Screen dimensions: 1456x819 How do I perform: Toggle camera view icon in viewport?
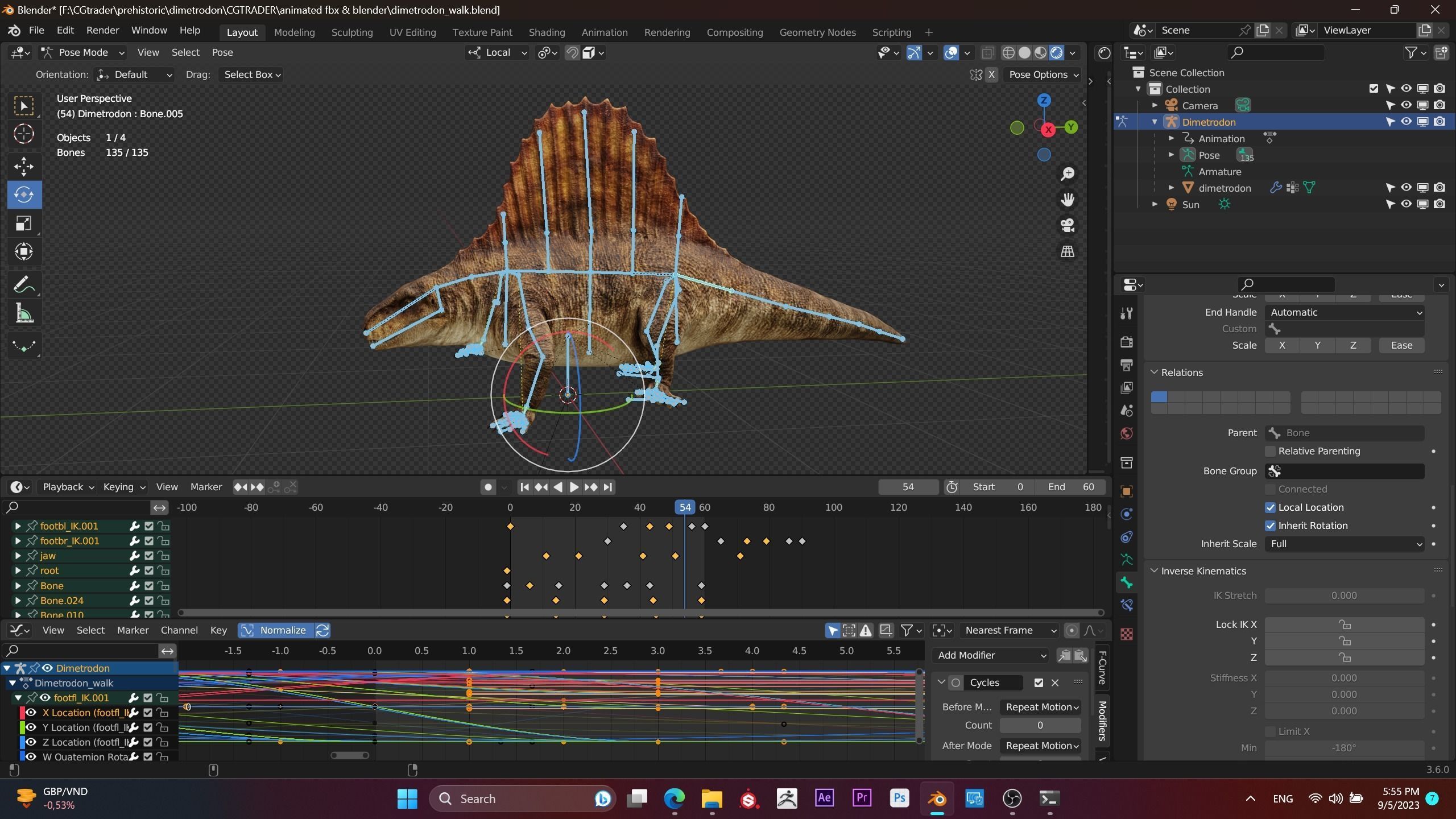pos(1068,225)
